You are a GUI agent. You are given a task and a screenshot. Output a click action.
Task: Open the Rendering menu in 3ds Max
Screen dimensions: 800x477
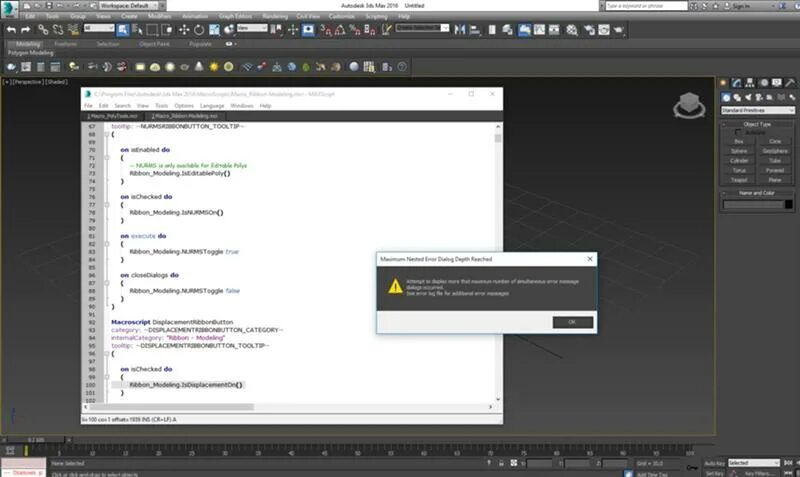(x=275, y=16)
